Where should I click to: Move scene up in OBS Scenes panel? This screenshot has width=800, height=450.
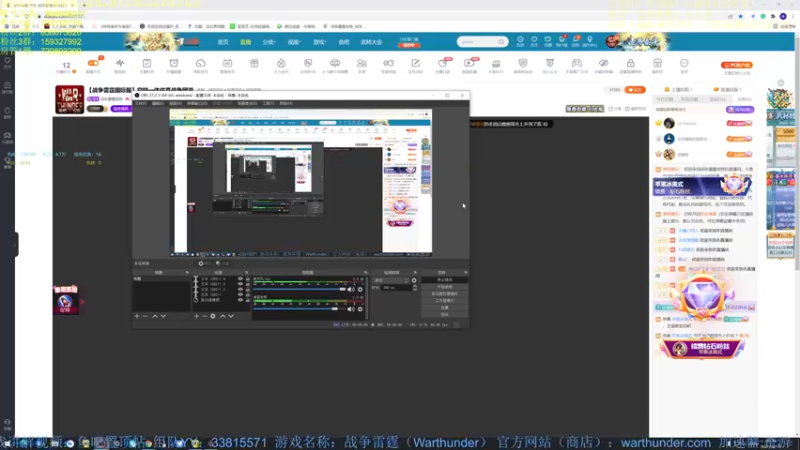(155, 316)
